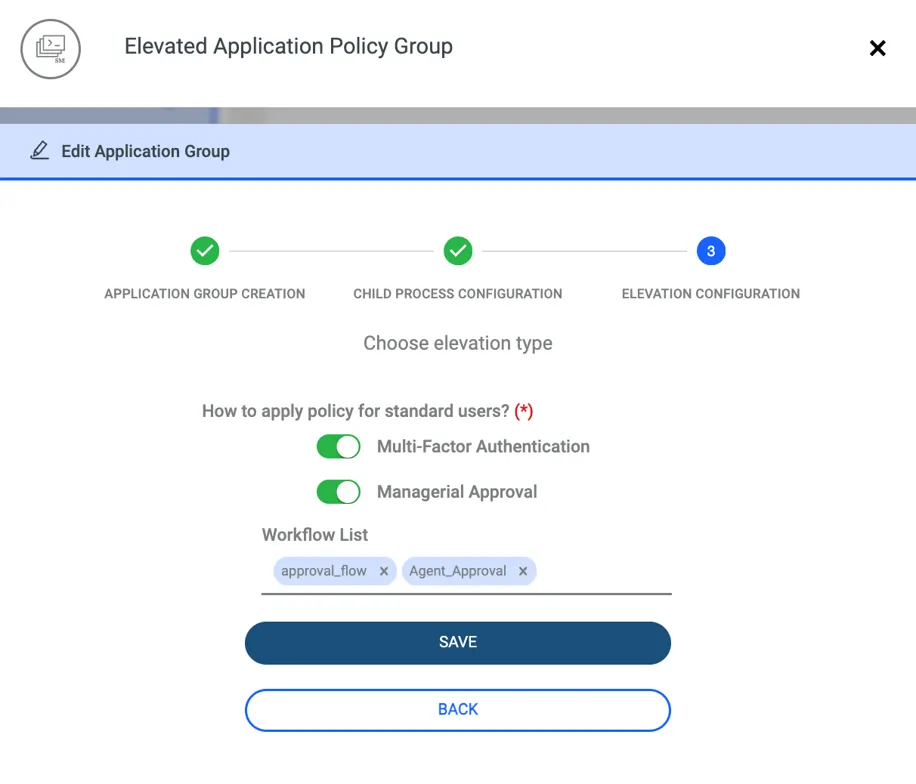Screen dimensions: 916x784
Task: Disable the Managerial Approval switch
Action: pos(338,492)
